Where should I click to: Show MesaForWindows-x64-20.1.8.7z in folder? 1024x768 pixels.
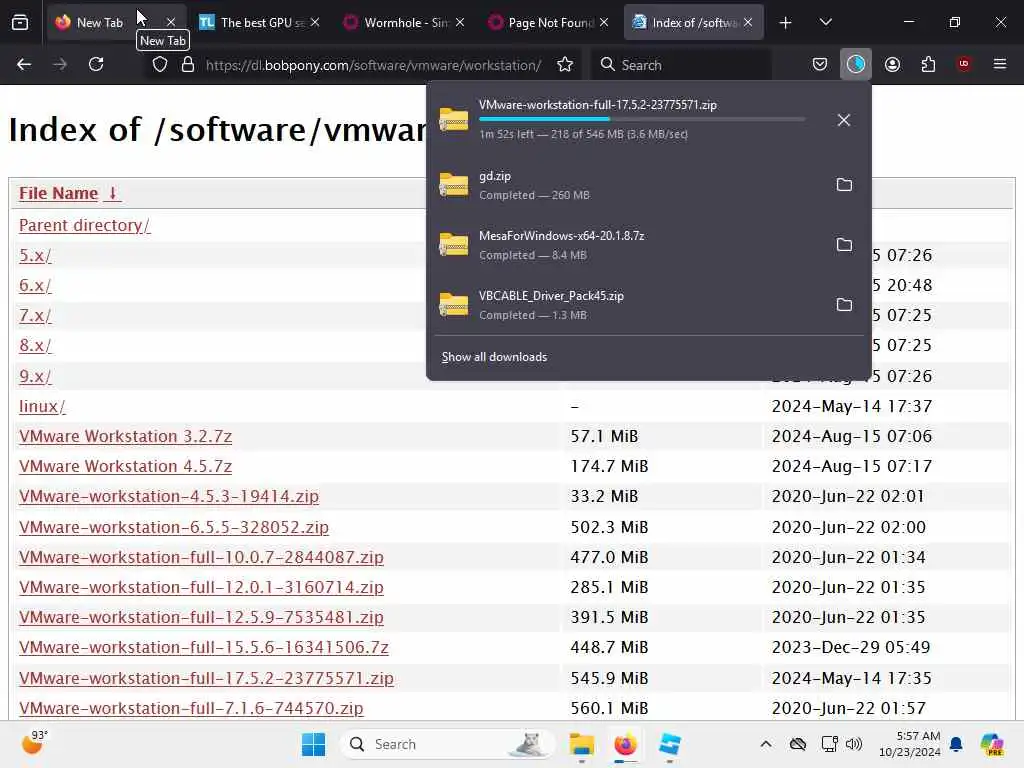(x=844, y=245)
